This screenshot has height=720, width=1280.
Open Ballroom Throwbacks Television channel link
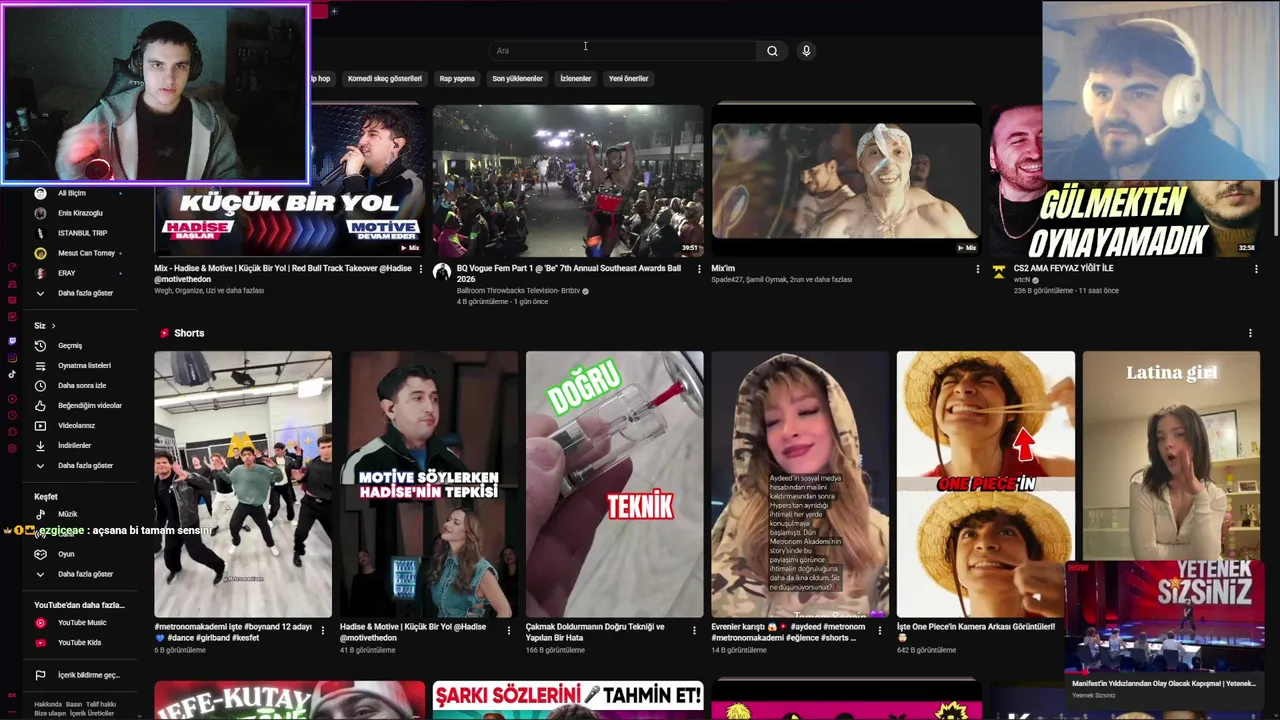pyautogui.click(x=518, y=291)
